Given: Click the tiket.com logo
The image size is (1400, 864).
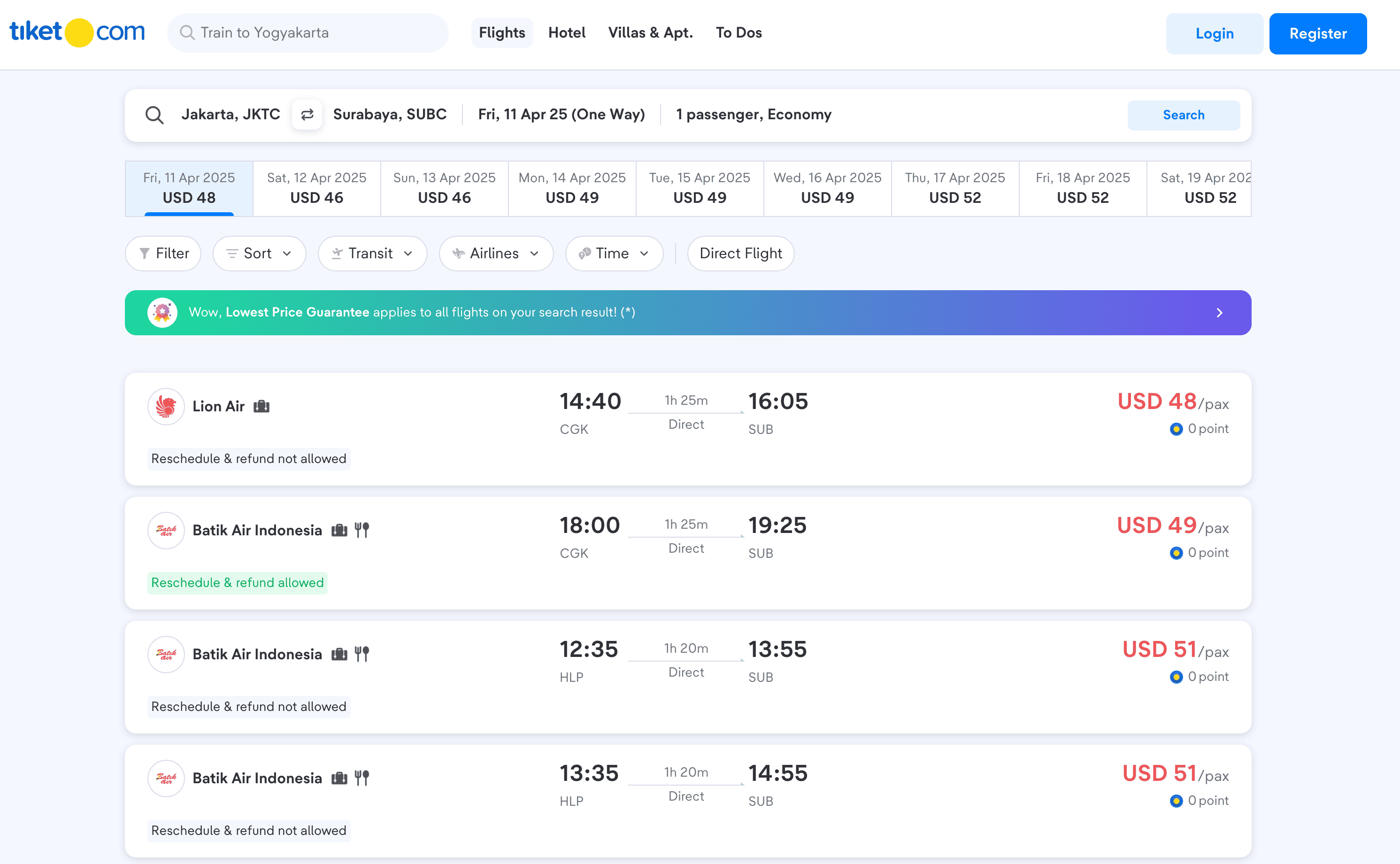Looking at the screenshot, I should [77, 32].
